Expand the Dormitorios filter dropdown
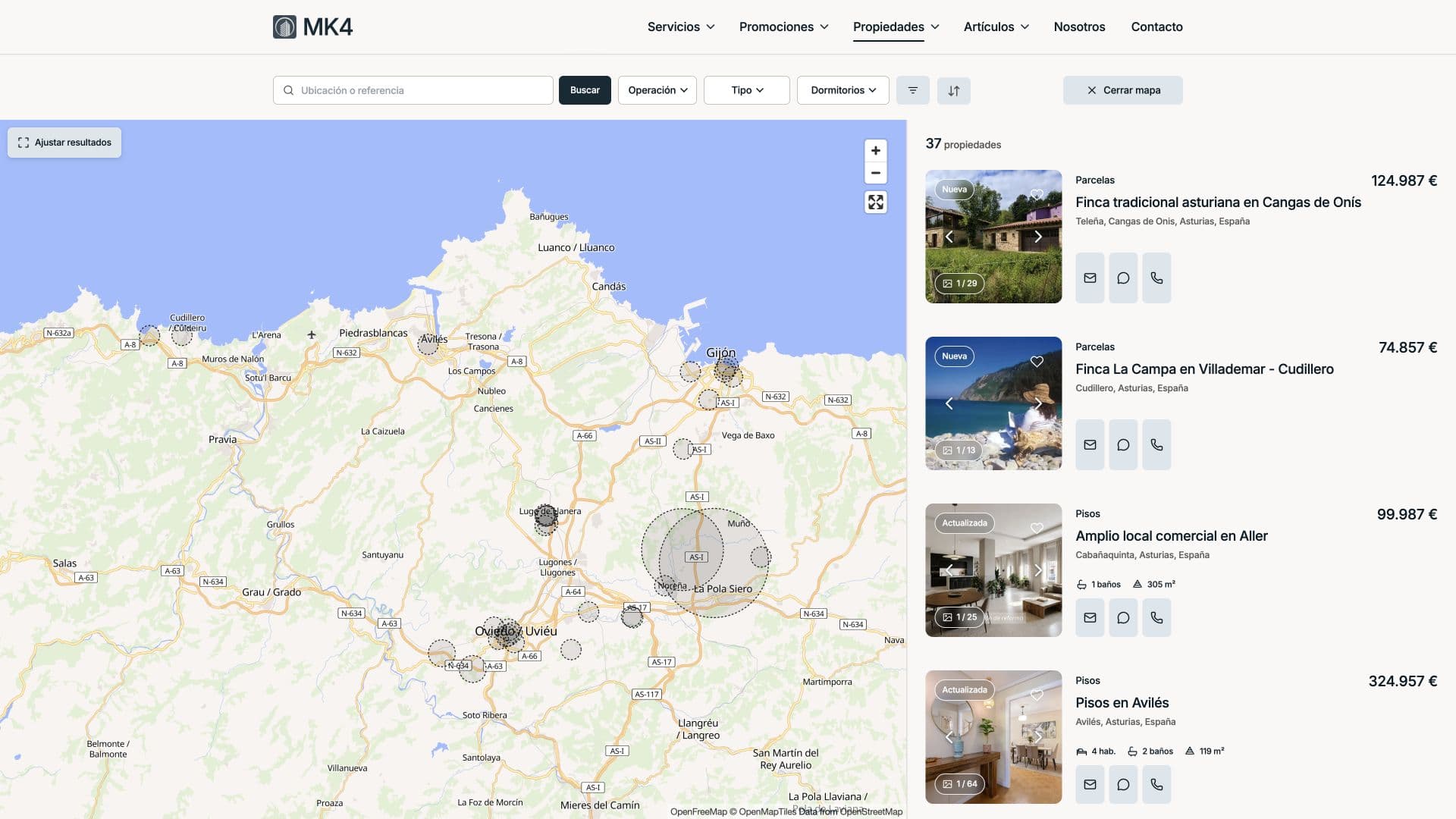The width and height of the screenshot is (1456, 819). tap(843, 90)
